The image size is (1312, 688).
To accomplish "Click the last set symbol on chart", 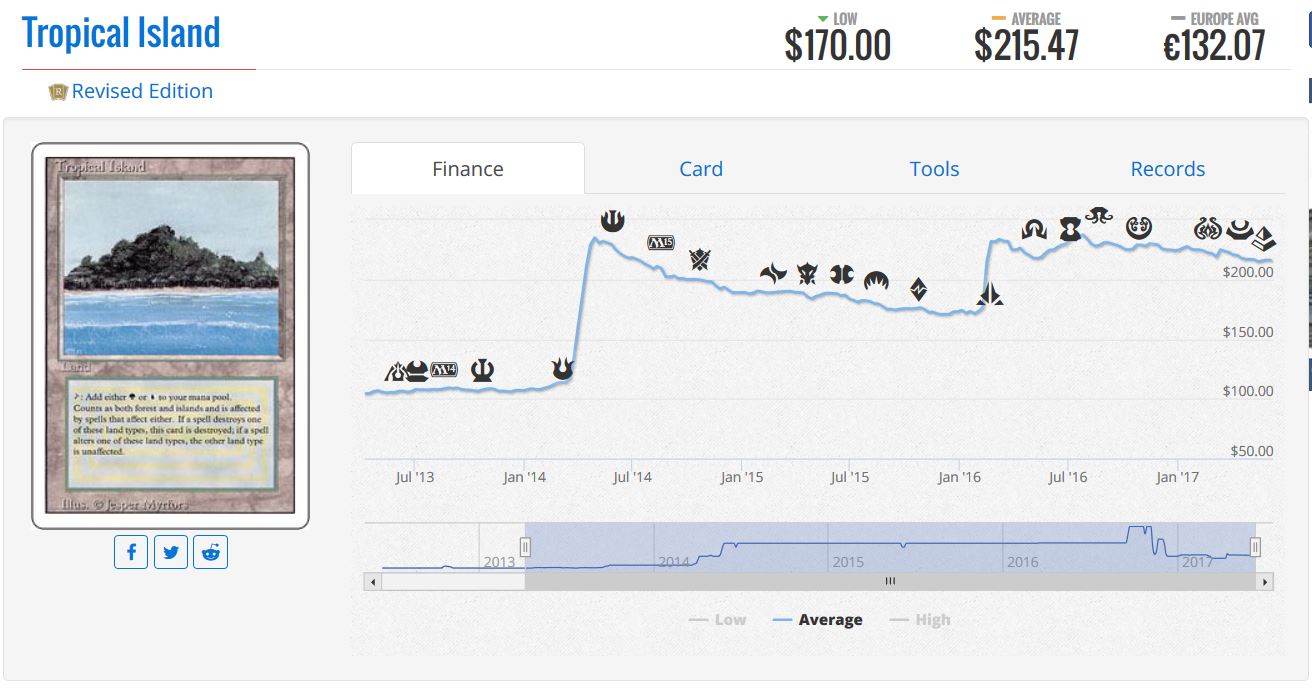I will (1264, 238).
